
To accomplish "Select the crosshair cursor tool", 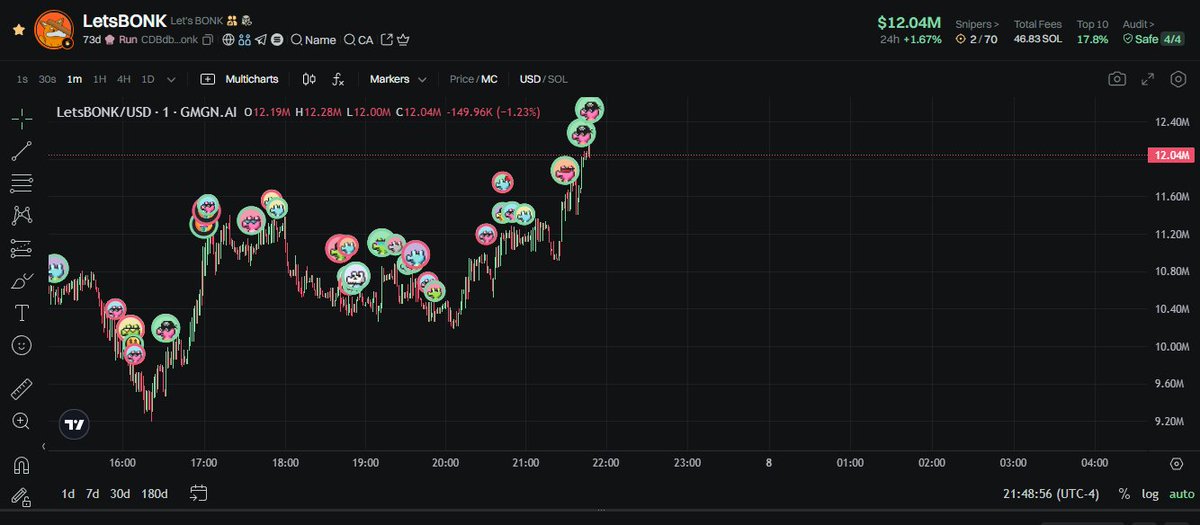I will tap(21, 119).
